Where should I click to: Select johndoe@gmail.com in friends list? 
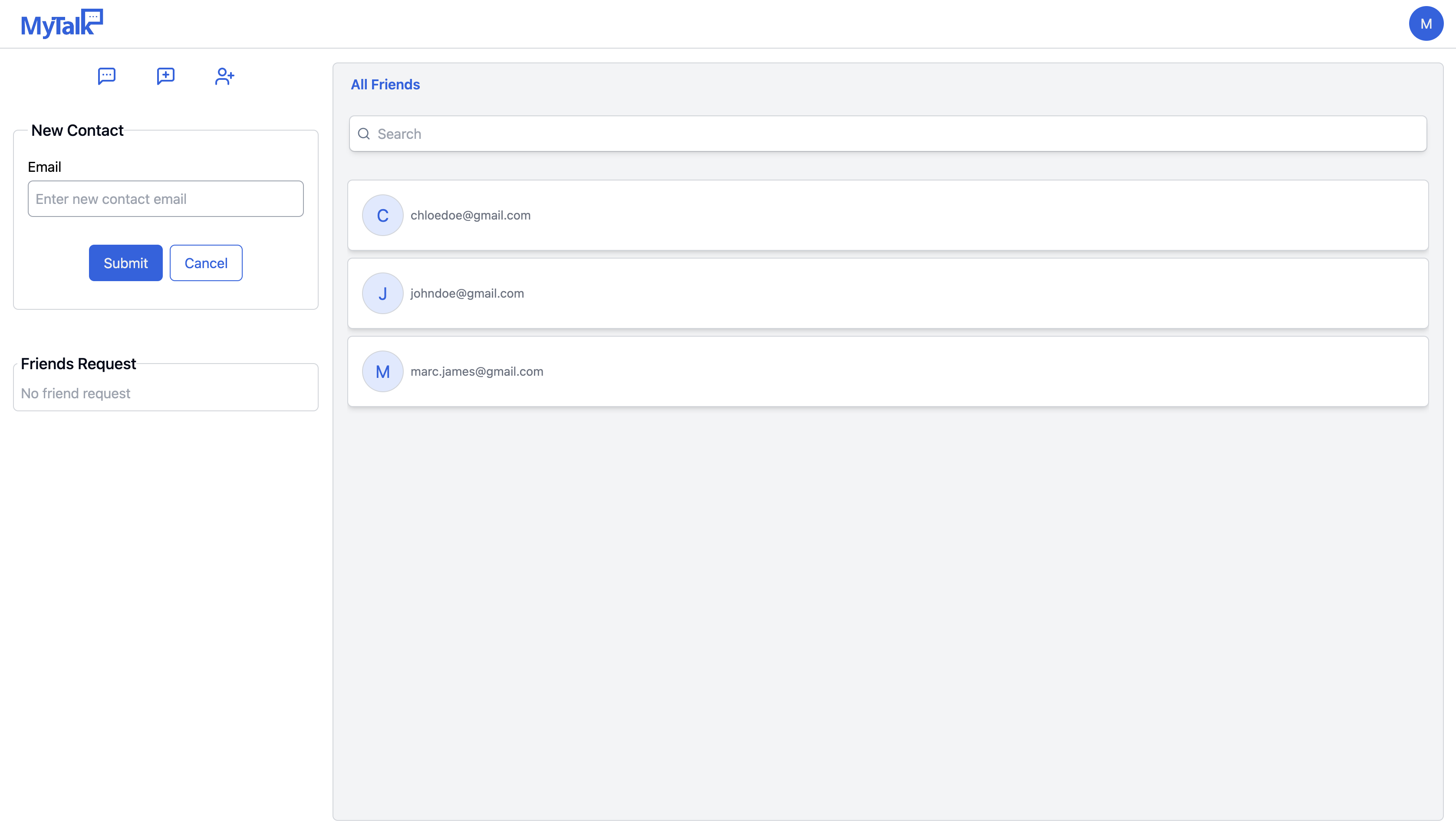click(888, 293)
